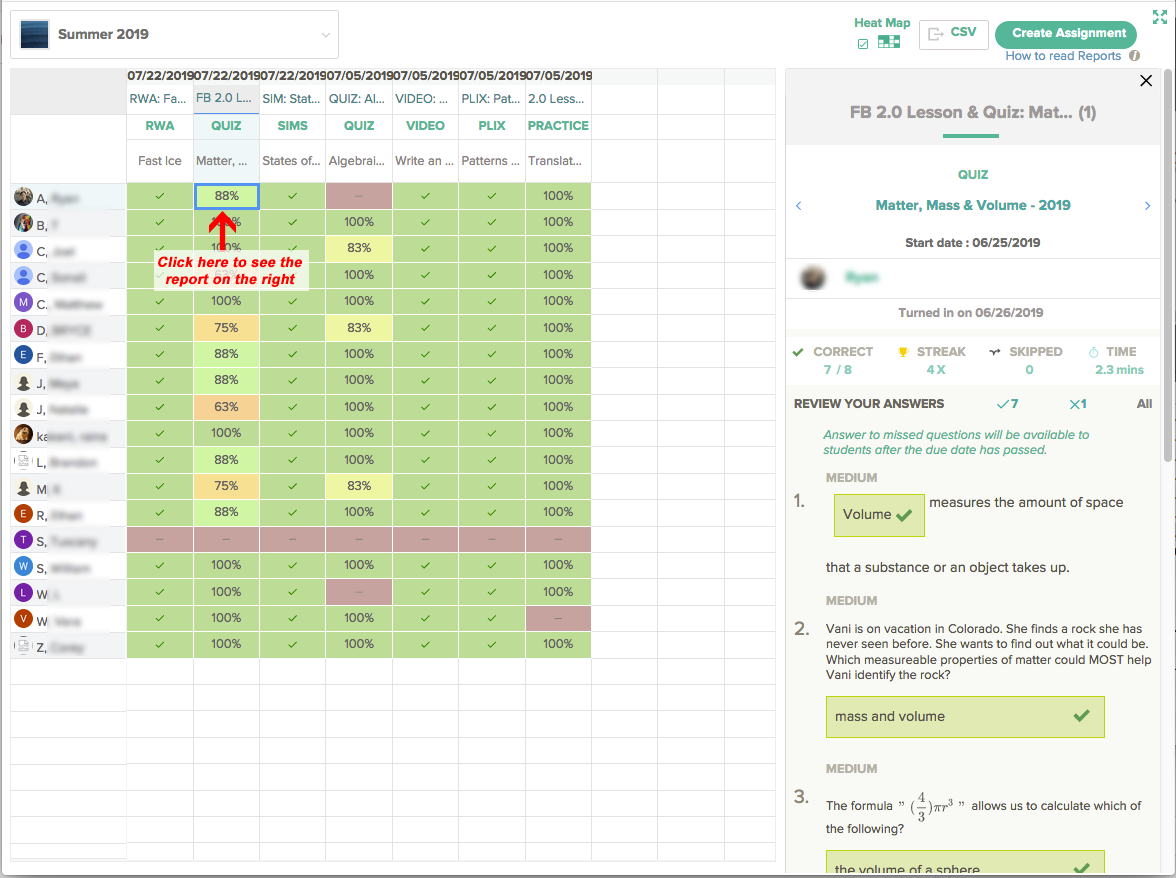
Task: Click 100% practice cell for student Z
Action: click(x=558, y=645)
